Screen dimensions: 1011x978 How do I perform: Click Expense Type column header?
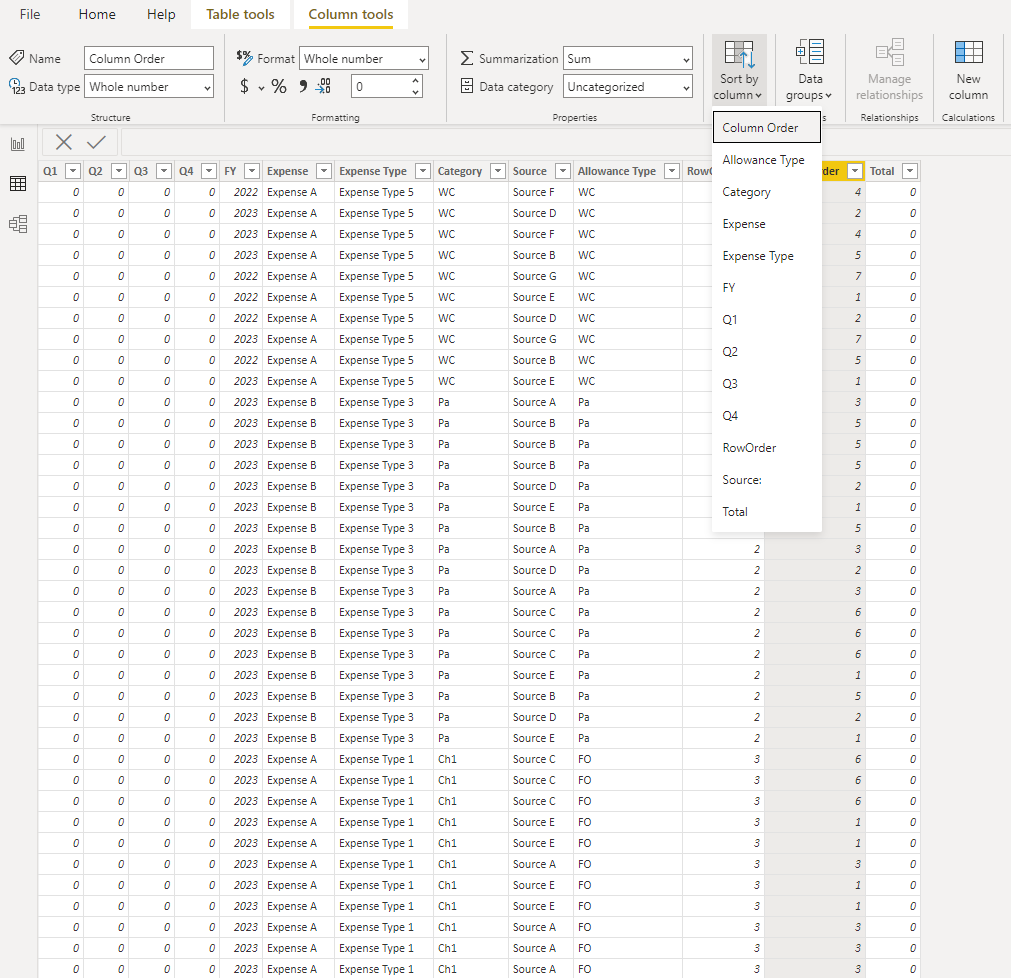373,171
